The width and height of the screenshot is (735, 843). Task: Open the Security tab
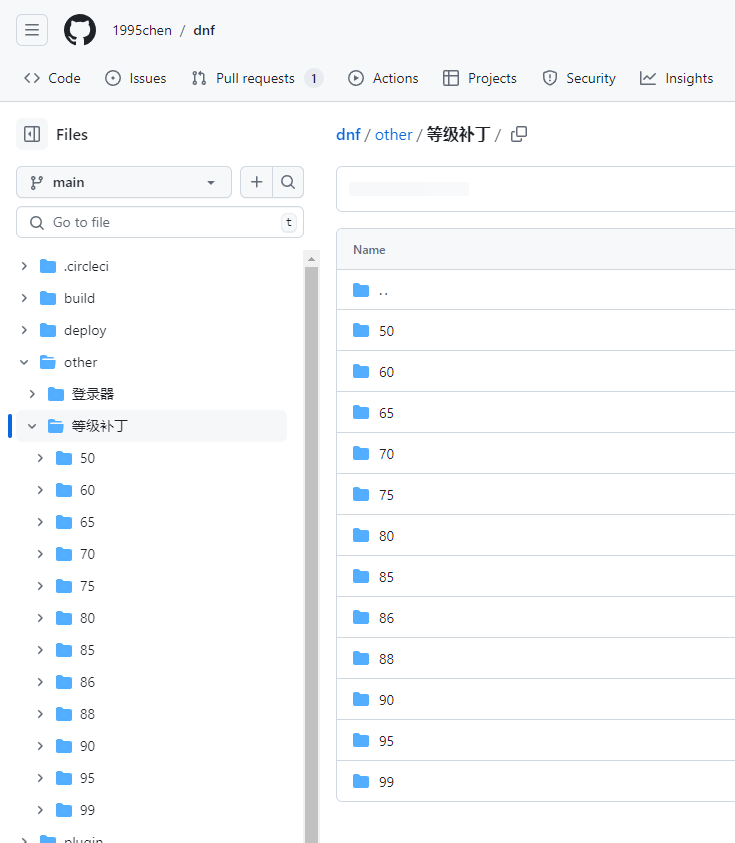coord(579,78)
